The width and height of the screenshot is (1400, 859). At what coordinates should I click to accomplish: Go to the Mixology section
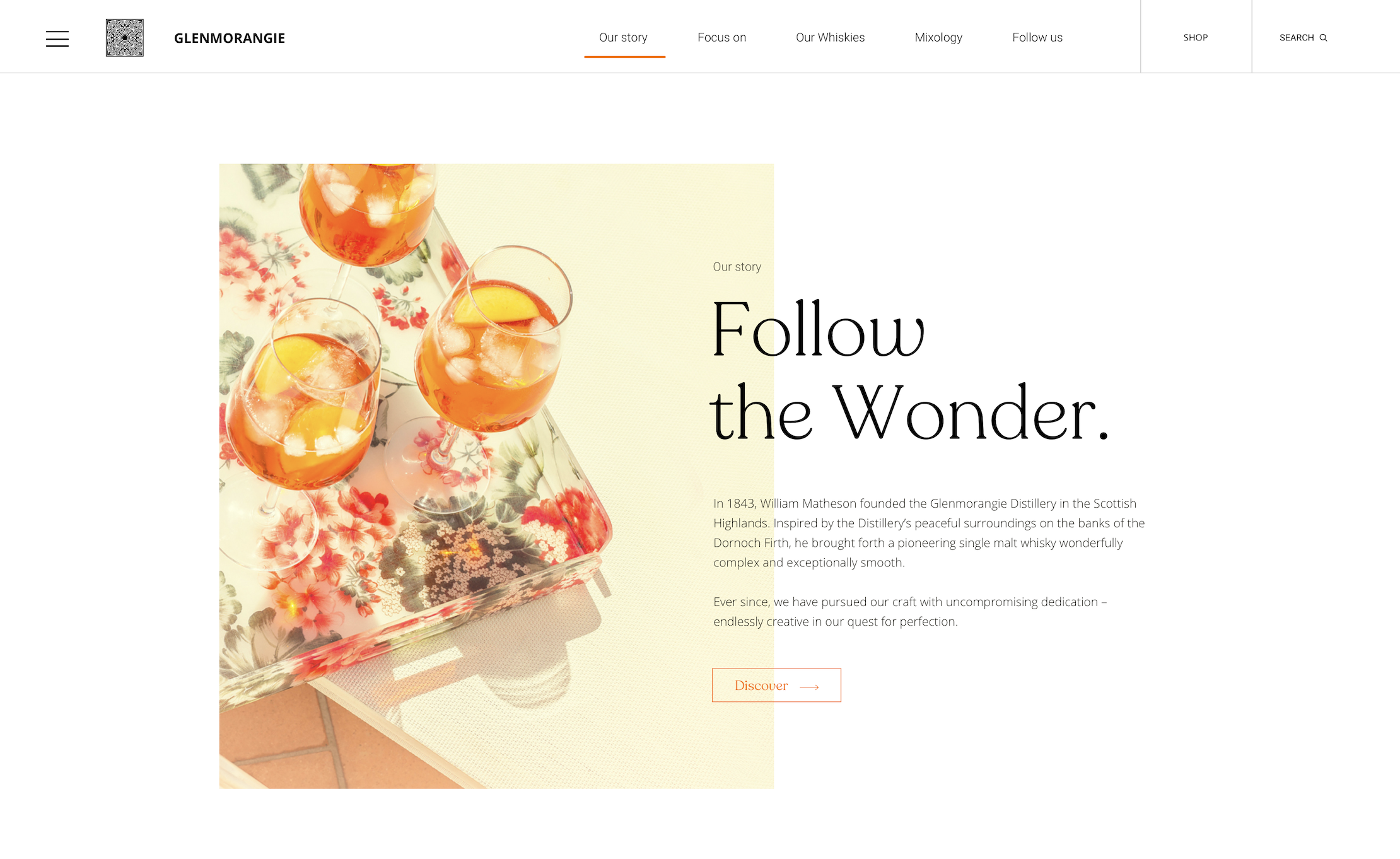pyautogui.click(x=938, y=37)
